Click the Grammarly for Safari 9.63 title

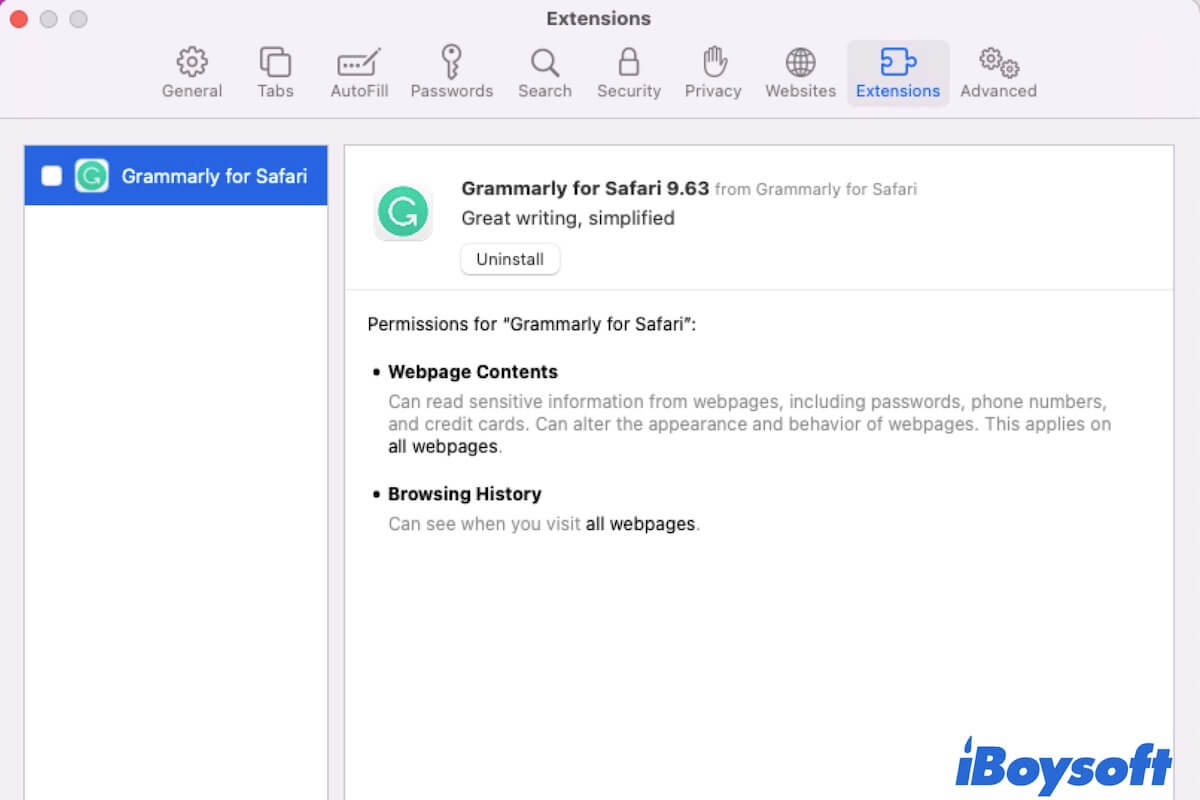point(585,188)
